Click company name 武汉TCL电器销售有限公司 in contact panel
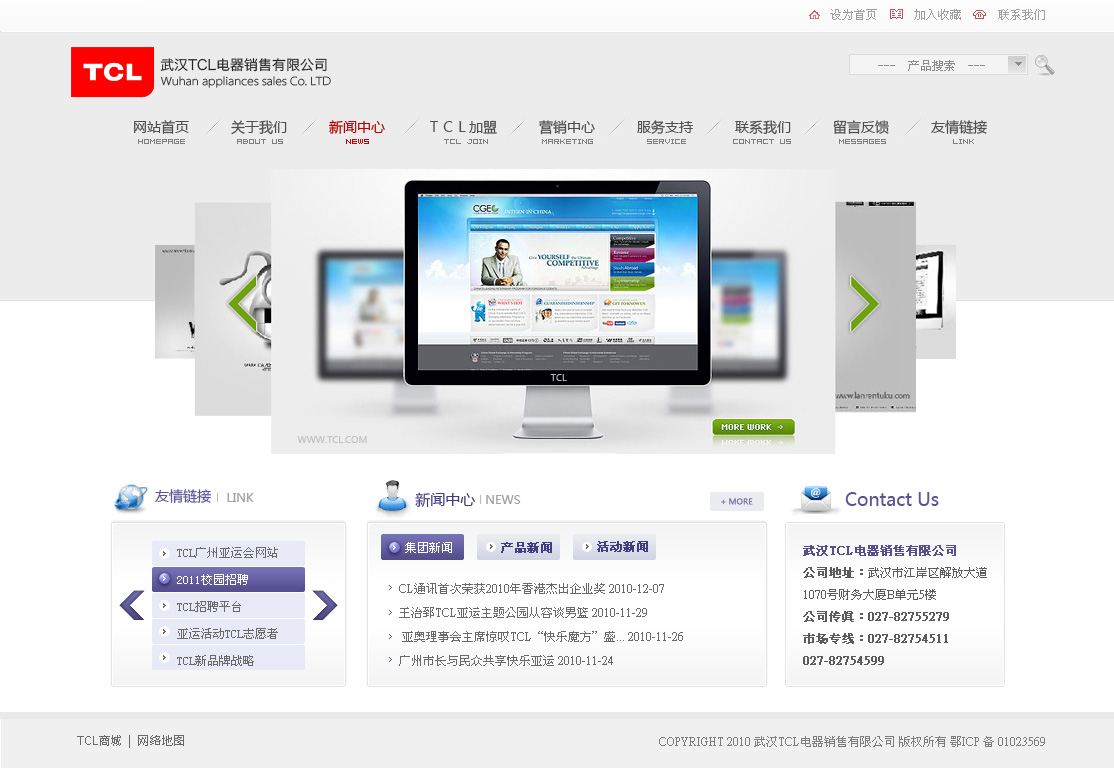The image size is (1114, 768). point(880,551)
